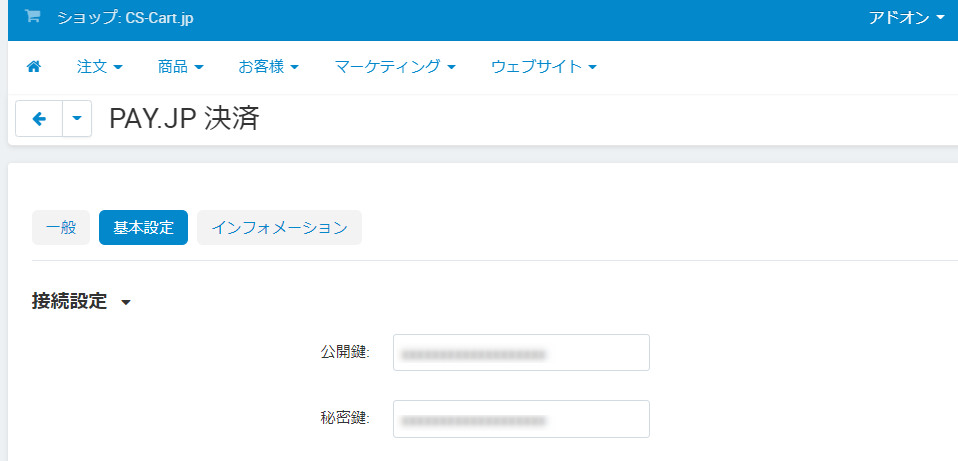Click the 公開鍵 field label
Screen dimensions: 958x461
pos(345,353)
